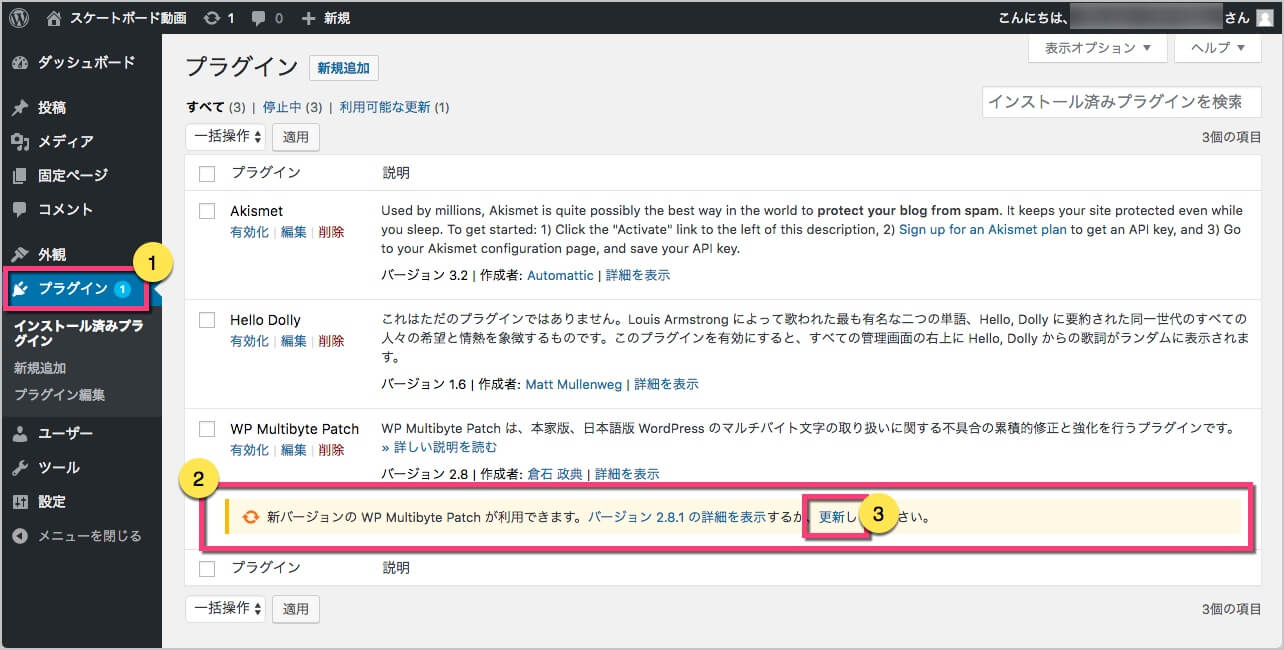Viewport: 1284px width, 650px height.
Task: Click 削除 link under Hello Dolly
Action: pos(331,341)
